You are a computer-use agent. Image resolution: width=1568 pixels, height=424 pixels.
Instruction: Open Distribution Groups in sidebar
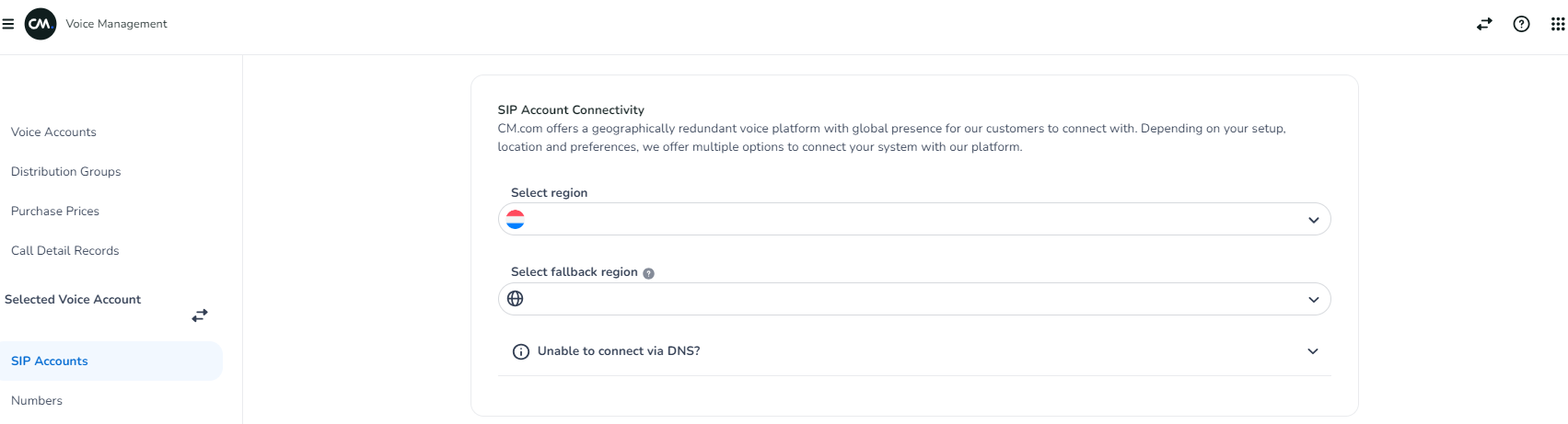click(66, 172)
